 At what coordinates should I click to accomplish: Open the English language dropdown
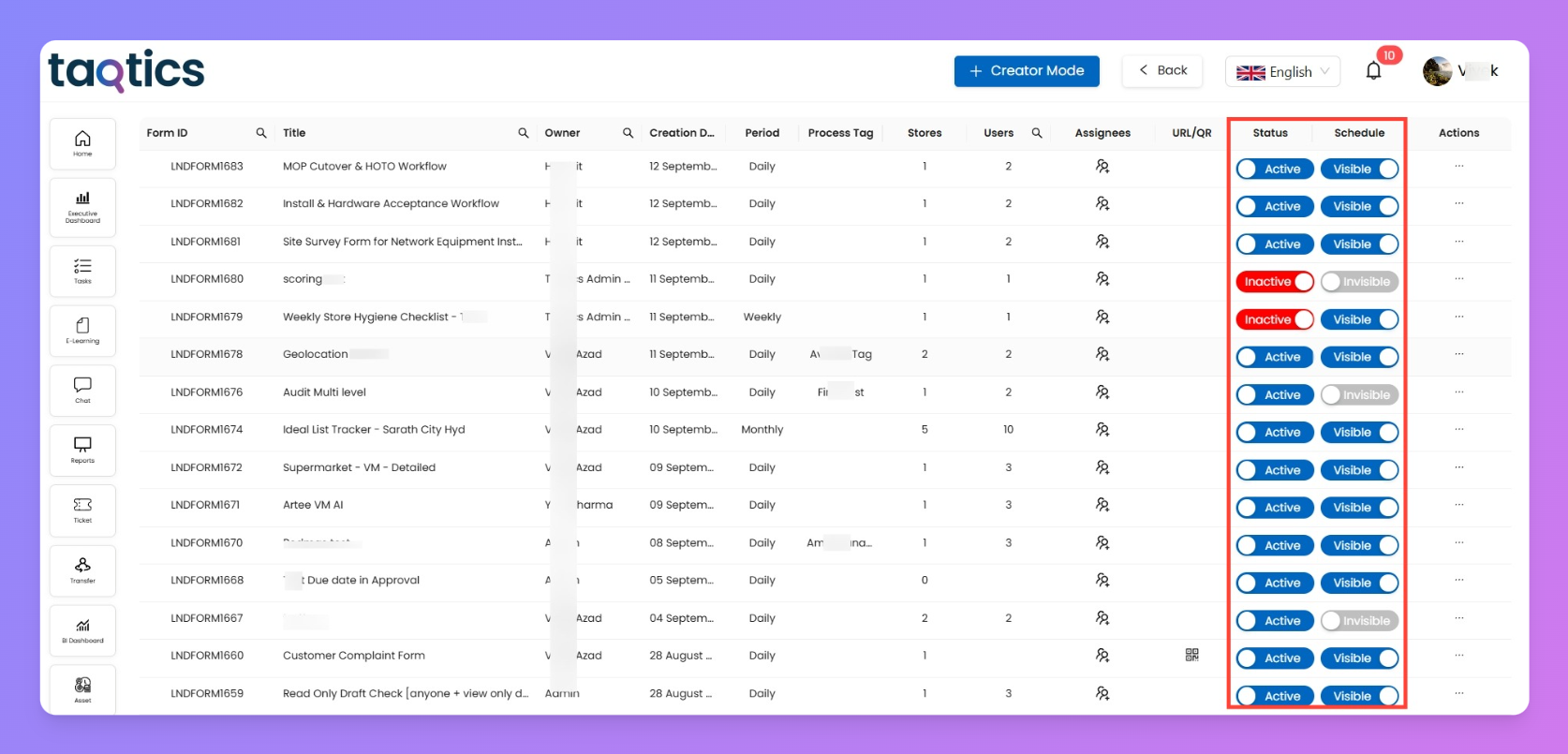(1282, 71)
